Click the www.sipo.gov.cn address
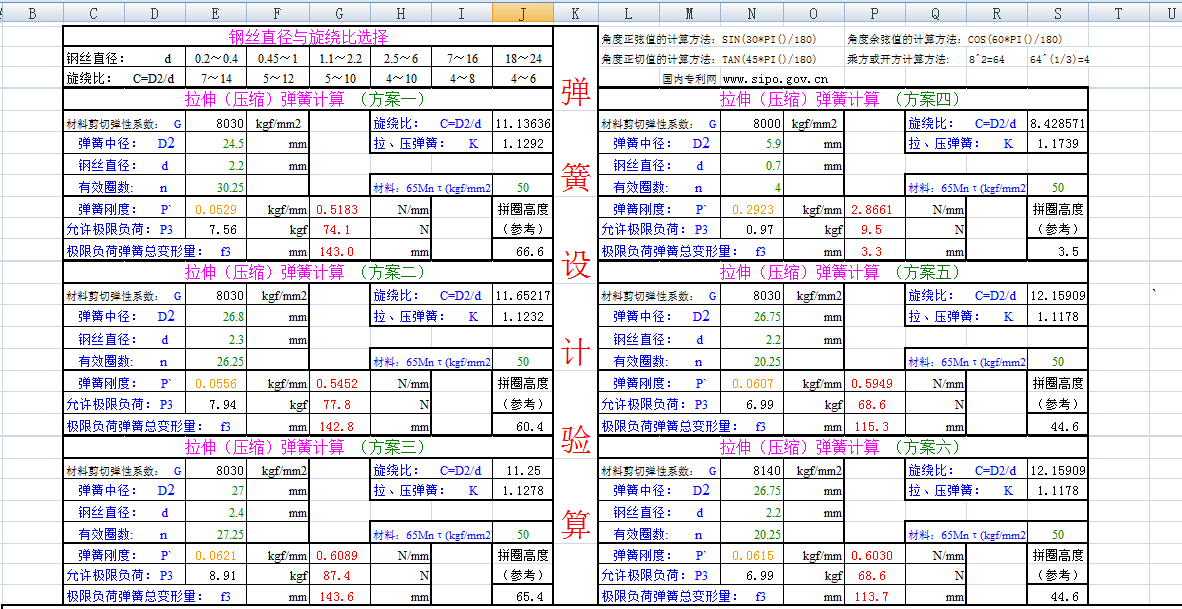Viewport: 1182px width, 609px height. (775, 78)
